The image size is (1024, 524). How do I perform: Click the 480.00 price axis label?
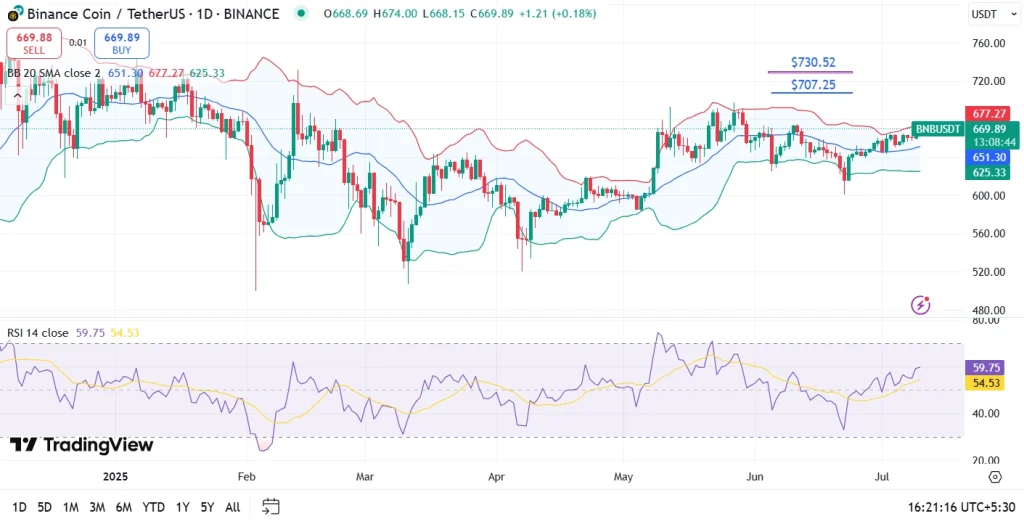pyautogui.click(x=988, y=310)
